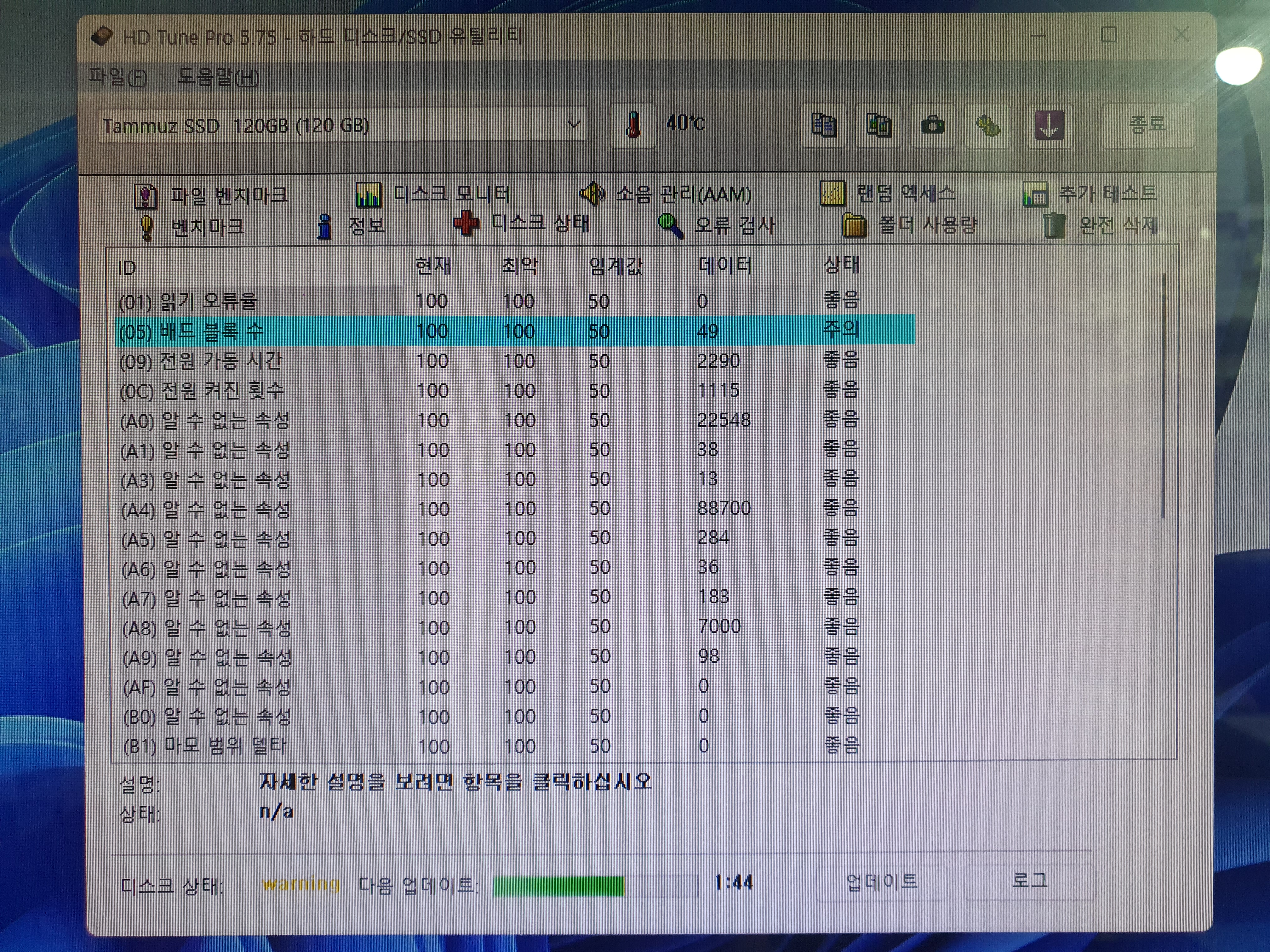
Task: Click the camera save screenshot icon
Action: 932,125
